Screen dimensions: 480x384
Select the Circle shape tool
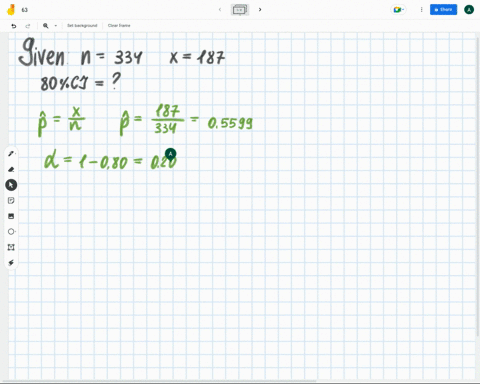tap(11, 232)
